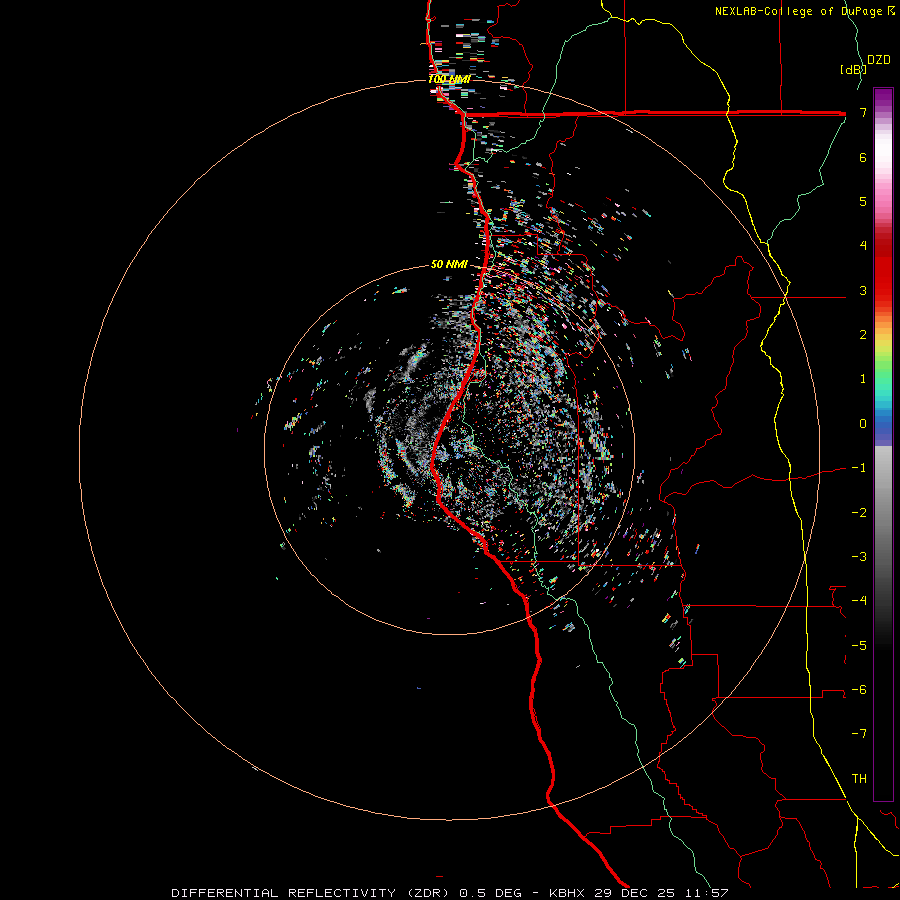The image size is (900, 900).
Task: Click the -5 value on the color scale
Action: 859,646
